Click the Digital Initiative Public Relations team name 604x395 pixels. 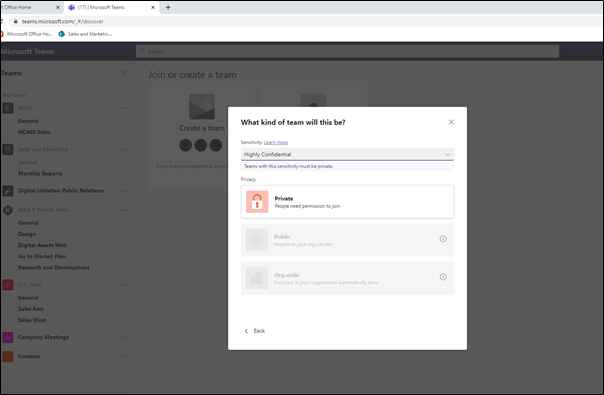[x=61, y=191]
